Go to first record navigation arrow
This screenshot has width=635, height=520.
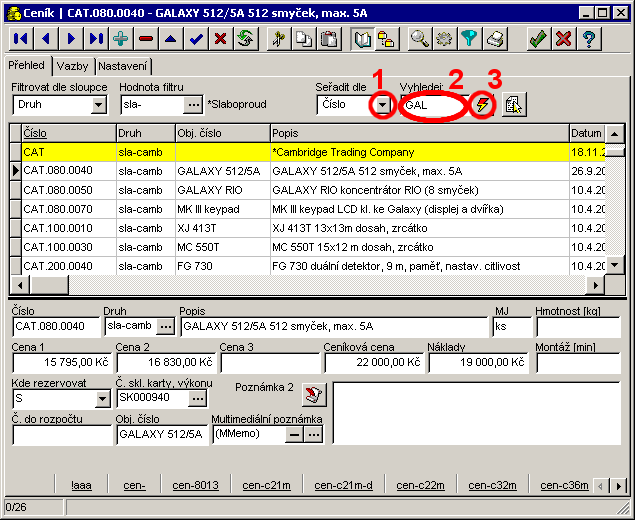(x=21, y=39)
